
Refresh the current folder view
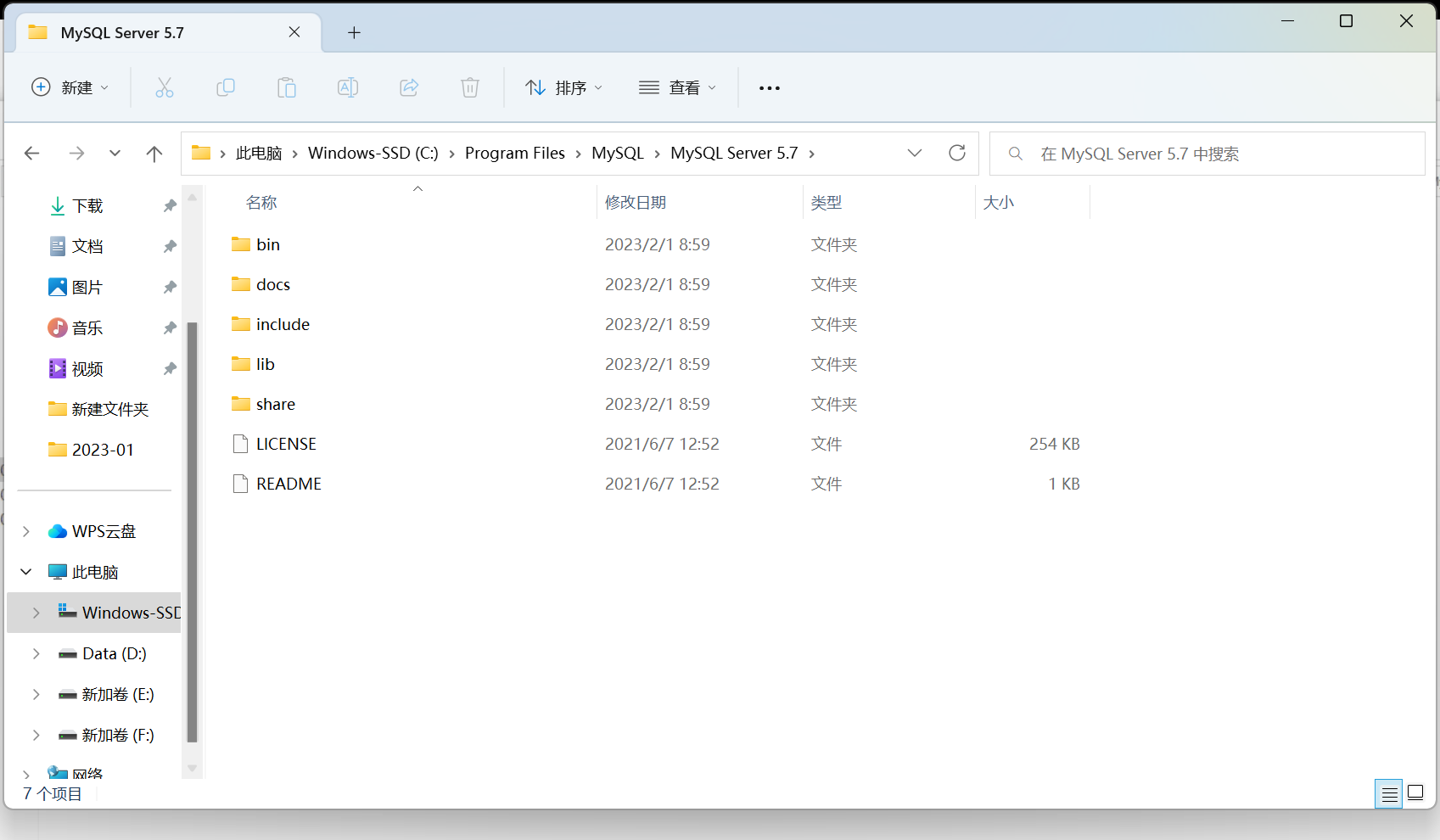pos(957,153)
